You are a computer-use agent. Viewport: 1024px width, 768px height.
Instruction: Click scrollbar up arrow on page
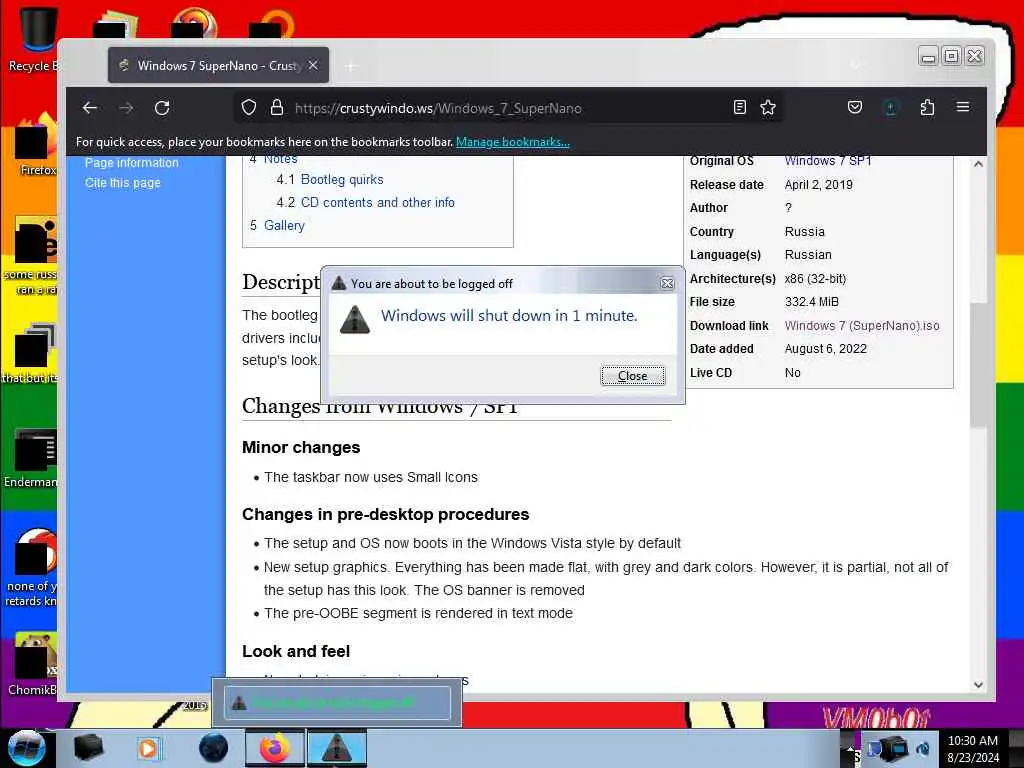[978, 164]
